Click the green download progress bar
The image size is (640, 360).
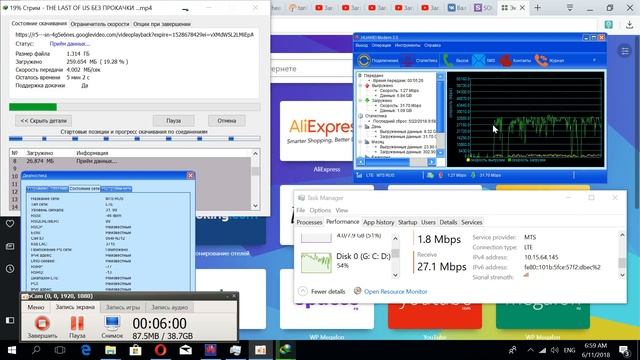pos(33,107)
